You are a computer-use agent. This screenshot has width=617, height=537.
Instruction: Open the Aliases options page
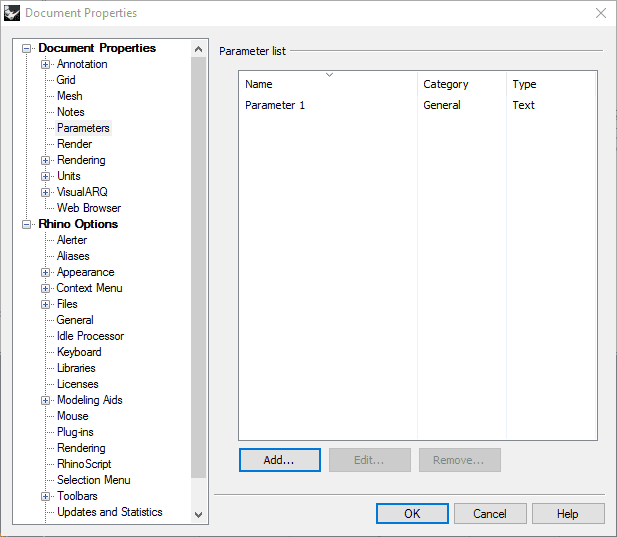click(x=73, y=256)
